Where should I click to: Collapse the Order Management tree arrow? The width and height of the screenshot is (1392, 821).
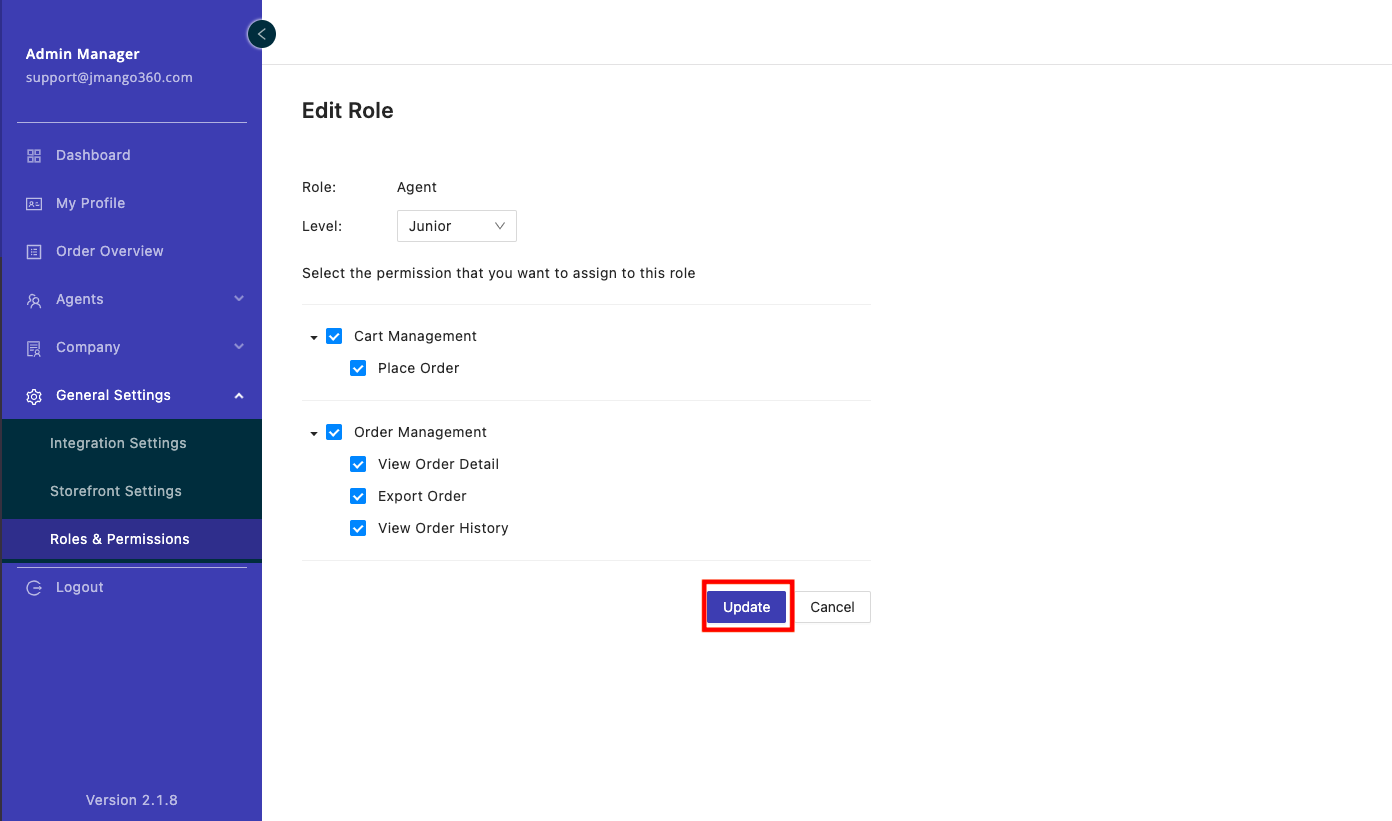pyautogui.click(x=314, y=433)
